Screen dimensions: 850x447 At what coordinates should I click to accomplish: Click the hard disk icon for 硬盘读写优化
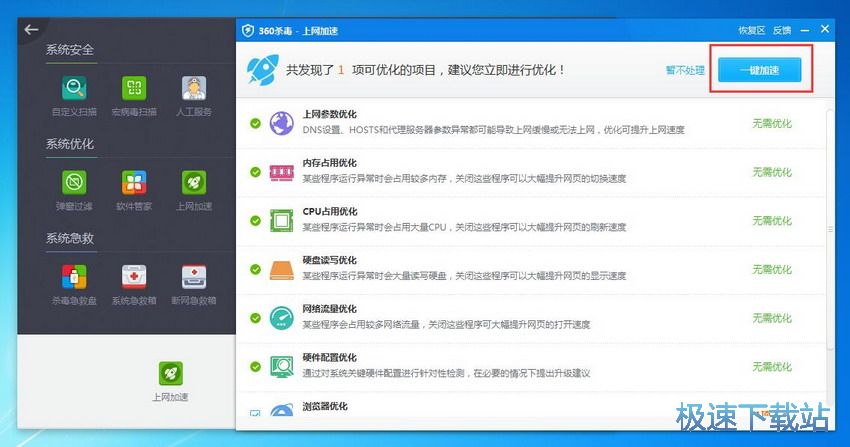click(x=282, y=270)
